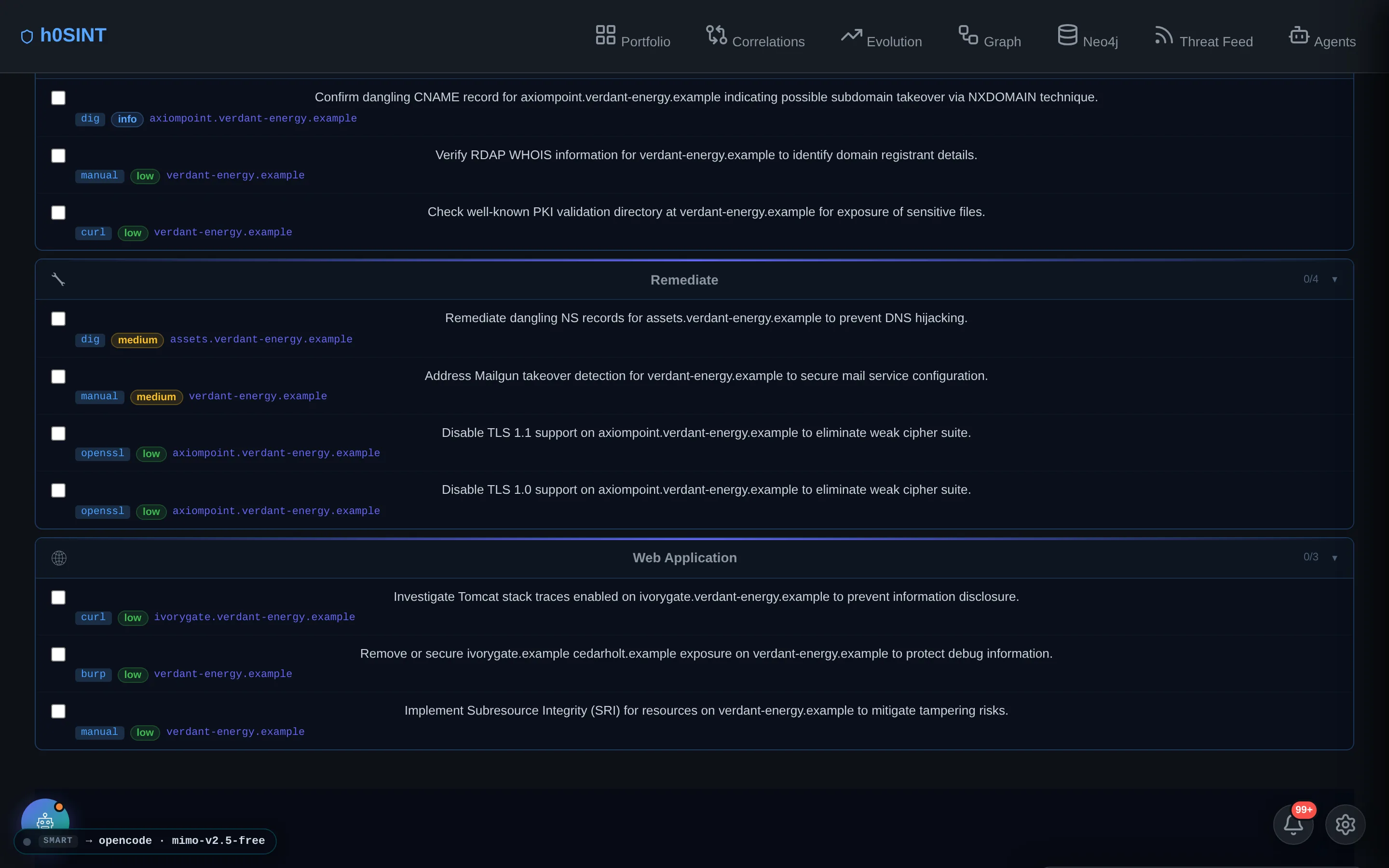The height and width of the screenshot is (868, 1389).
Task: Open the Portfolio grid icon
Action: pyautogui.click(x=605, y=34)
